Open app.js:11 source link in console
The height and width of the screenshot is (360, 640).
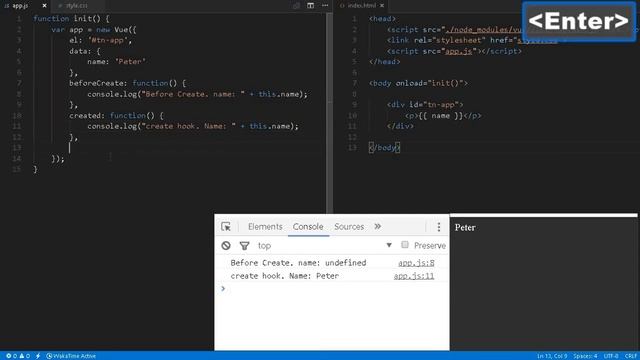(414, 276)
